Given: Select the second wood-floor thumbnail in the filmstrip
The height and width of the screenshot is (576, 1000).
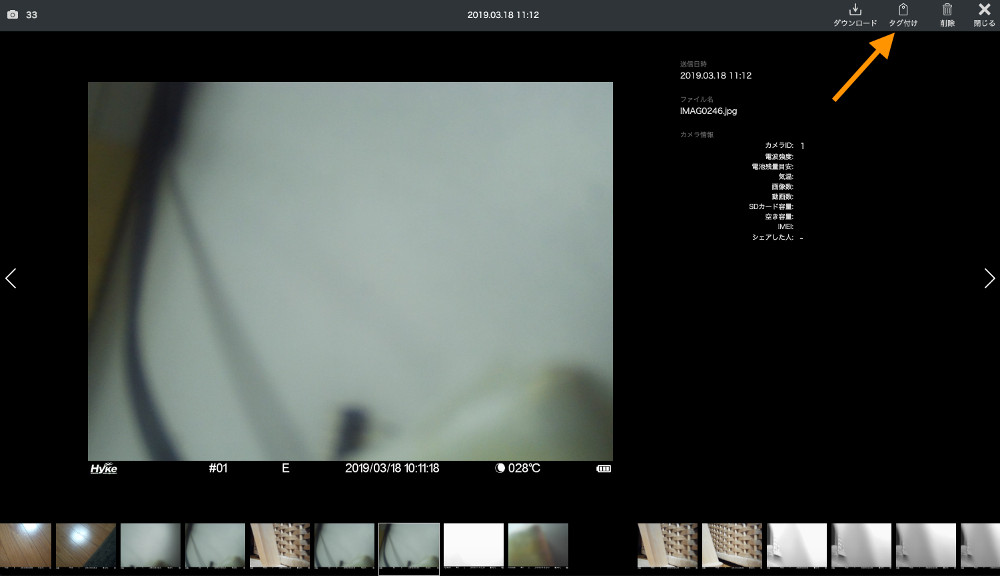Looking at the screenshot, I should tap(85, 546).
